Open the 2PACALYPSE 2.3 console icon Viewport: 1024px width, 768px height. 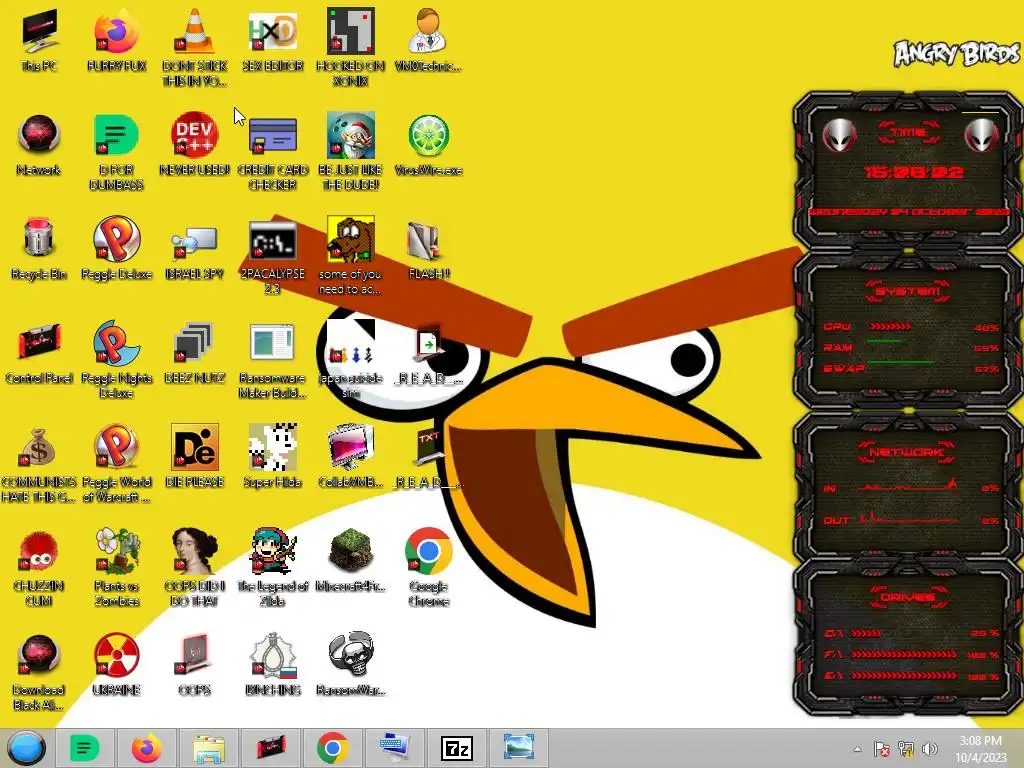pos(272,256)
